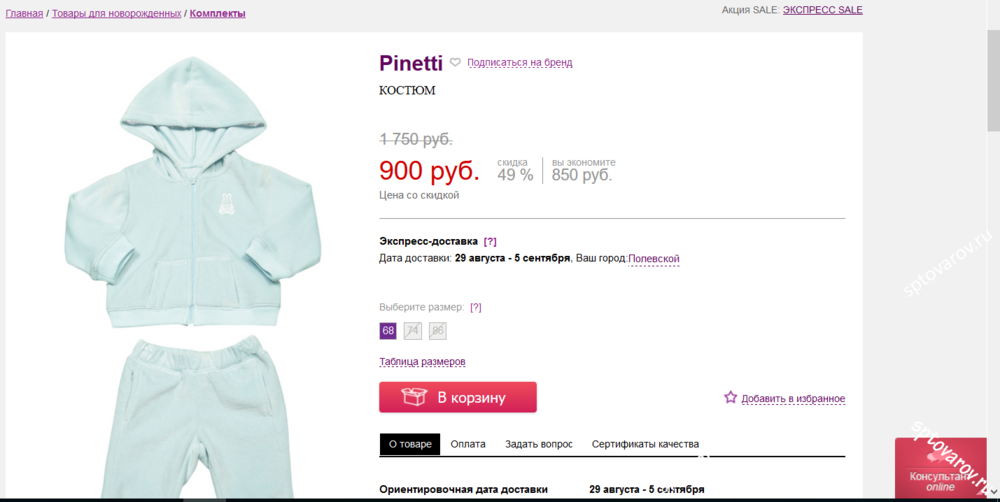Open express delivery help question mark
This screenshot has height=502, width=1000.
tap(490, 242)
